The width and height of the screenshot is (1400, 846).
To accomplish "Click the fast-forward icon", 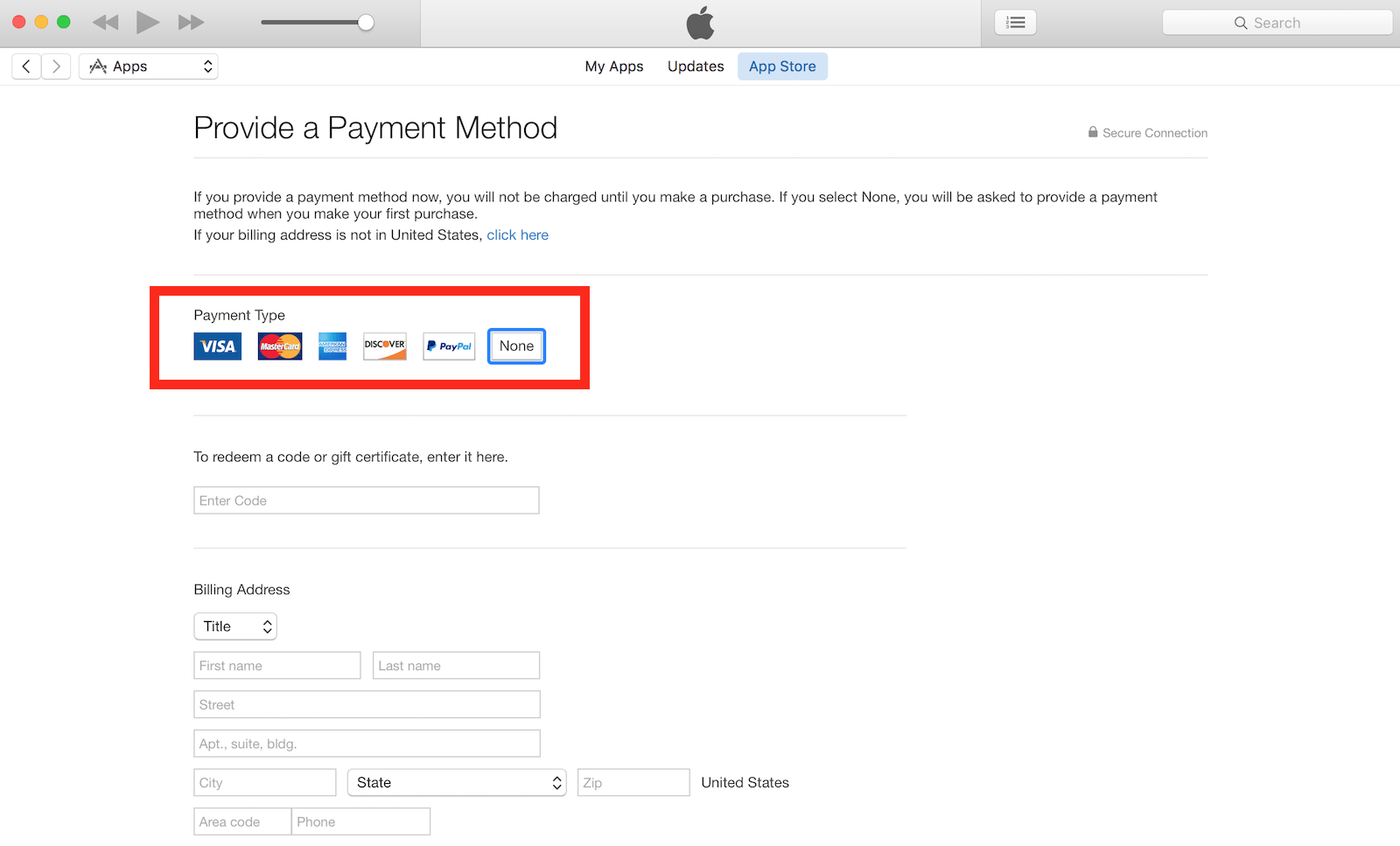I will [x=191, y=23].
